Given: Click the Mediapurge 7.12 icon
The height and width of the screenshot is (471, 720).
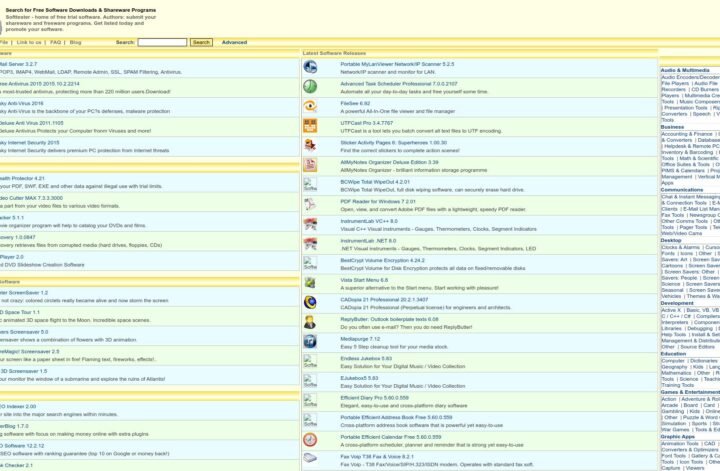Looking at the screenshot, I should coord(310,342).
